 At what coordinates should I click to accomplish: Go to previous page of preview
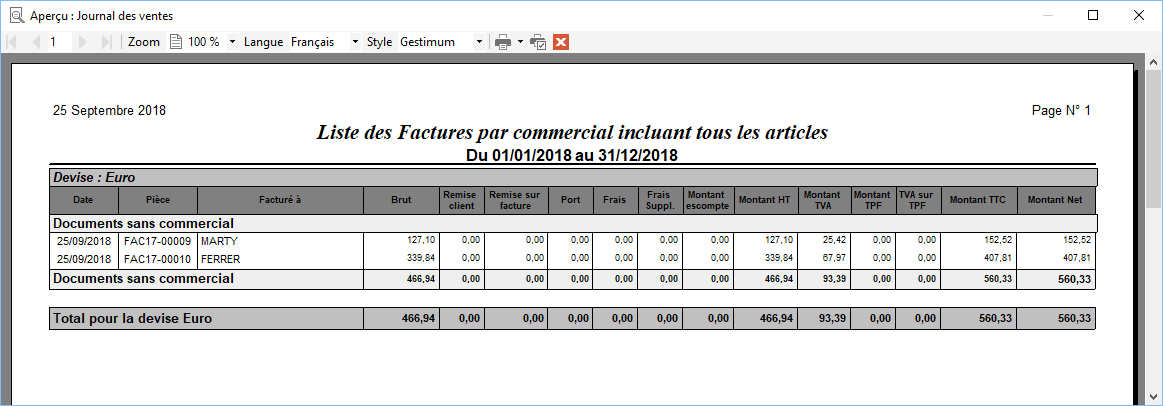(x=35, y=42)
